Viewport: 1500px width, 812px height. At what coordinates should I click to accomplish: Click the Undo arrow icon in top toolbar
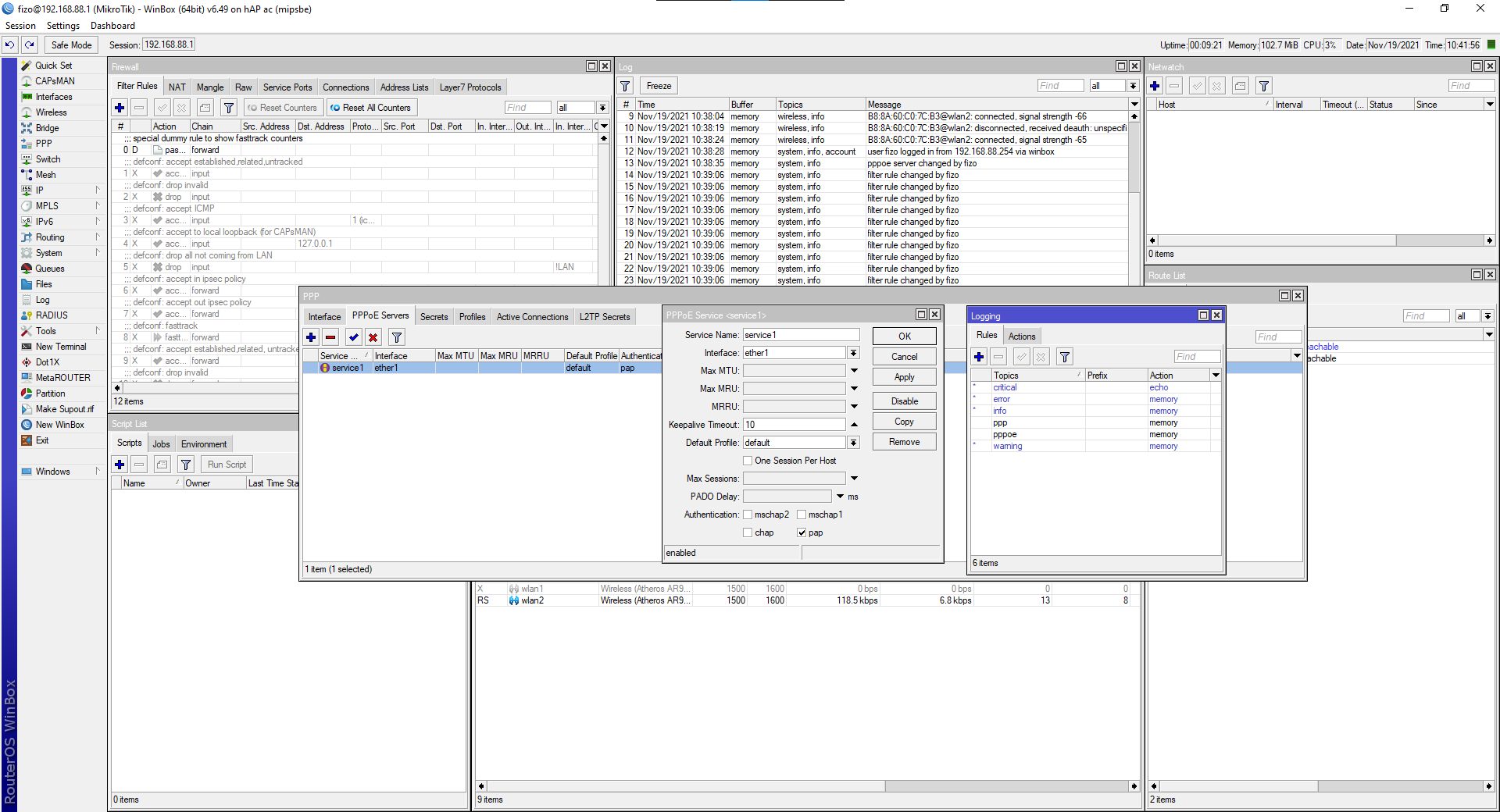[10, 45]
